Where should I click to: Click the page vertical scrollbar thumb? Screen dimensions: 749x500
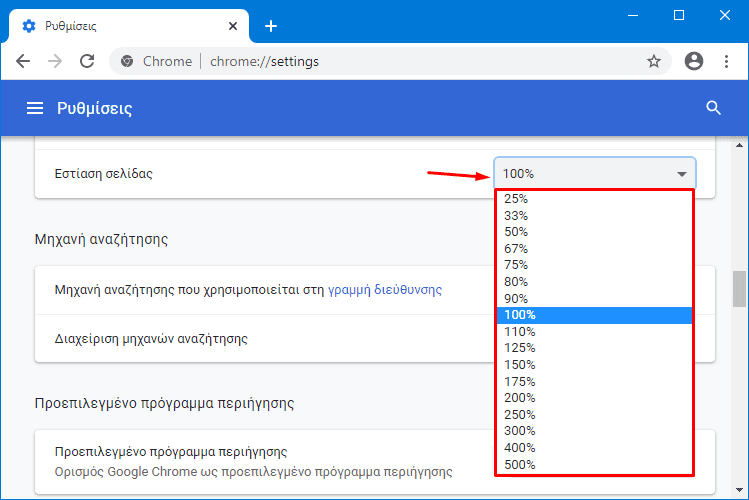click(x=739, y=289)
